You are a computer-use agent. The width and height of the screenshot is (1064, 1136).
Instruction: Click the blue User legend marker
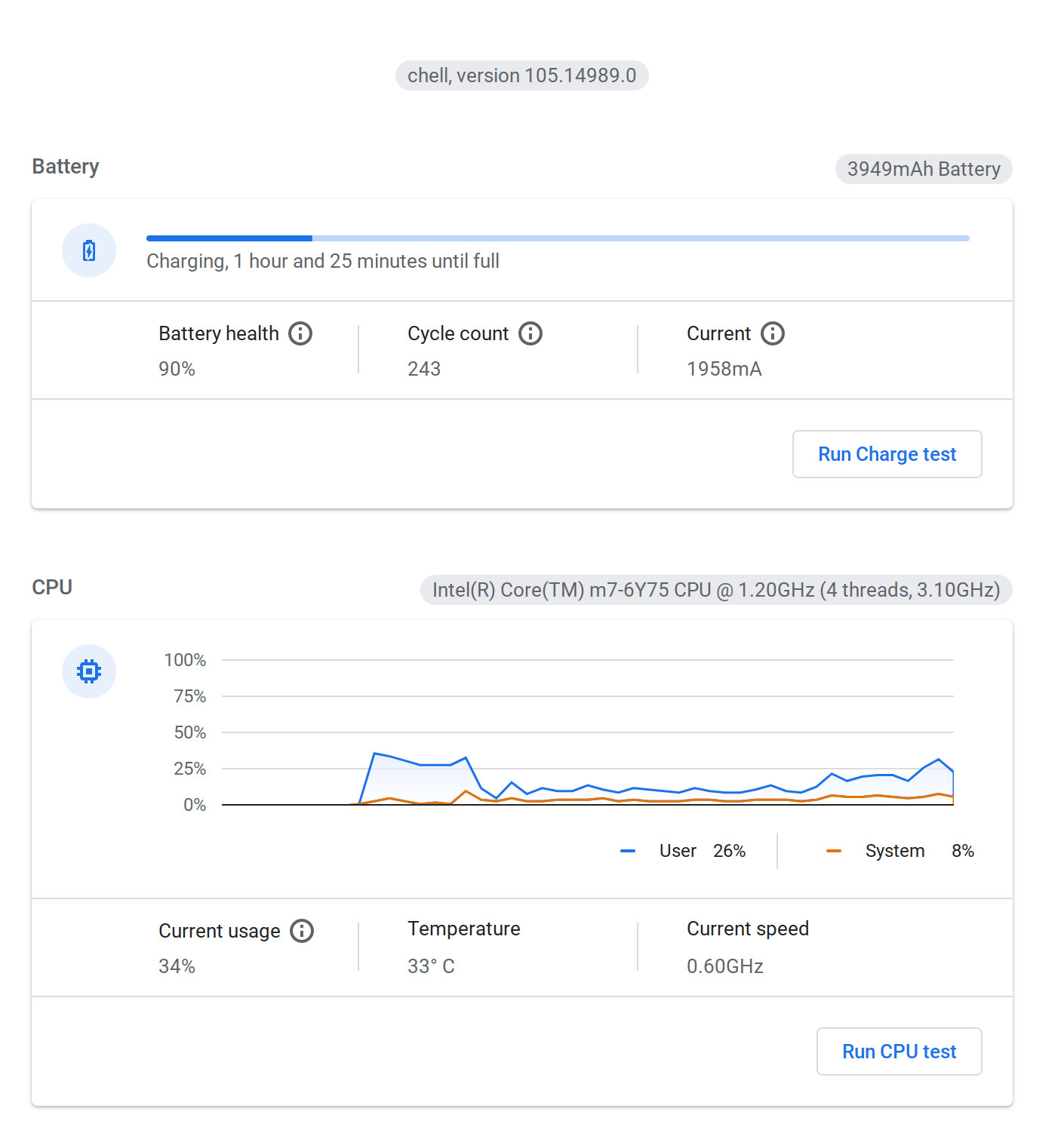[628, 851]
